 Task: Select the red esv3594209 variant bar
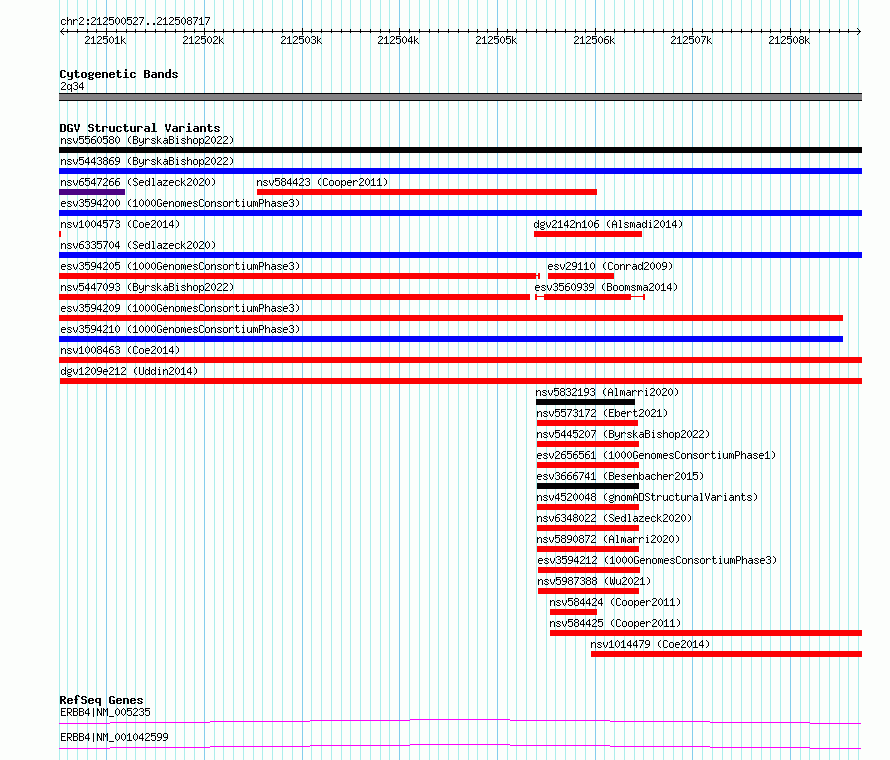coord(451,318)
